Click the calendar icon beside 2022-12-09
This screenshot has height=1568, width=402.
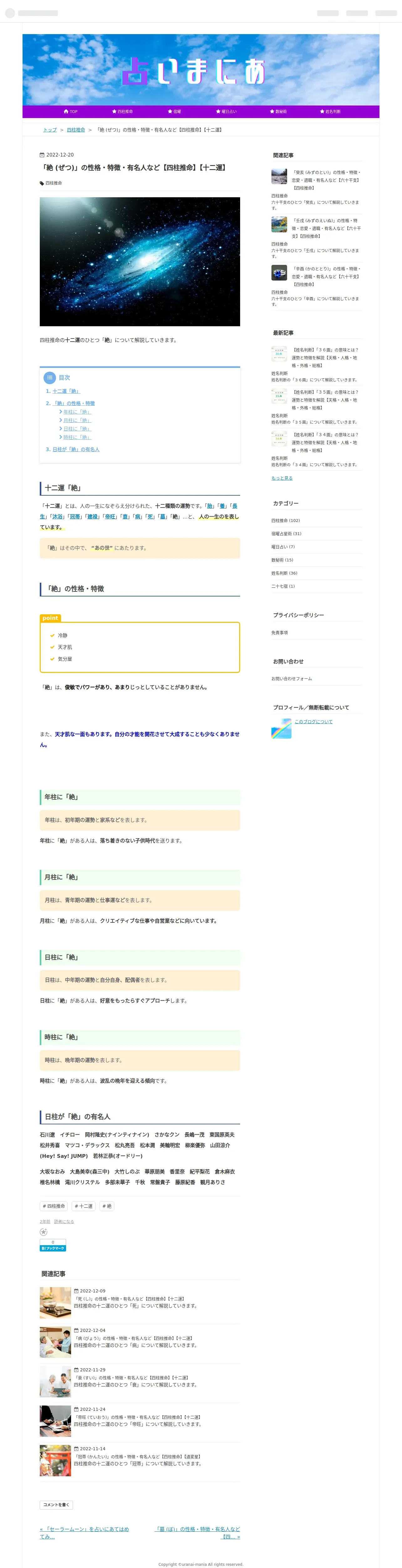point(76,1291)
